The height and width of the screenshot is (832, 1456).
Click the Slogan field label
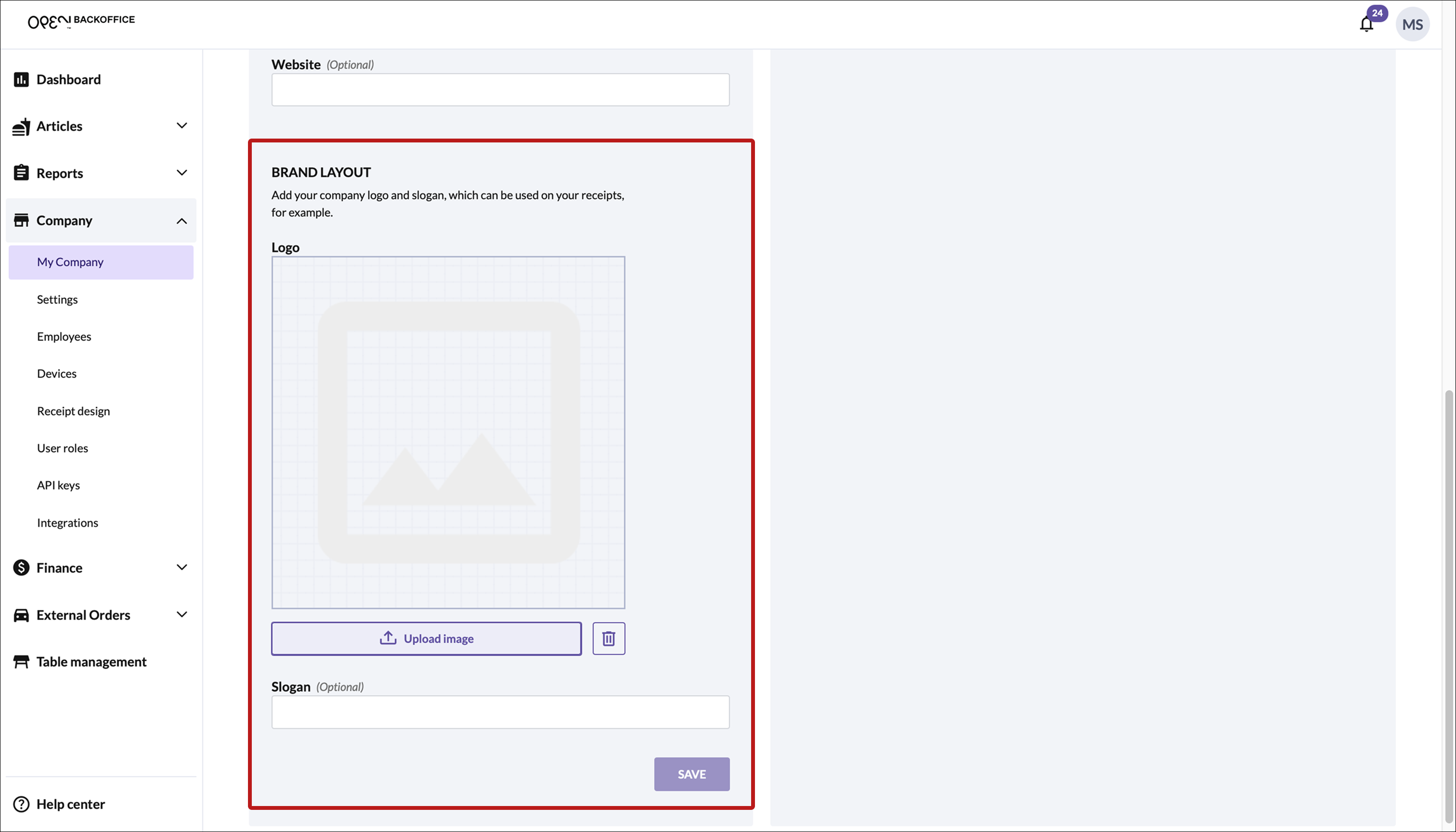(290, 687)
